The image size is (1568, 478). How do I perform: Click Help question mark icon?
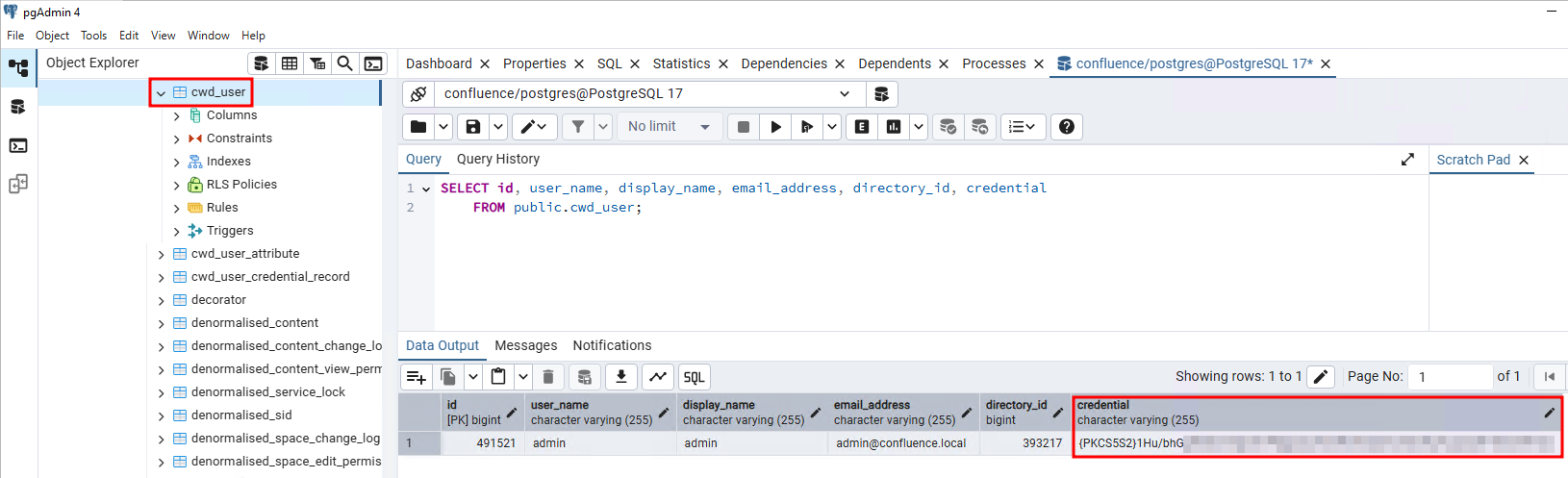[x=1067, y=126]
